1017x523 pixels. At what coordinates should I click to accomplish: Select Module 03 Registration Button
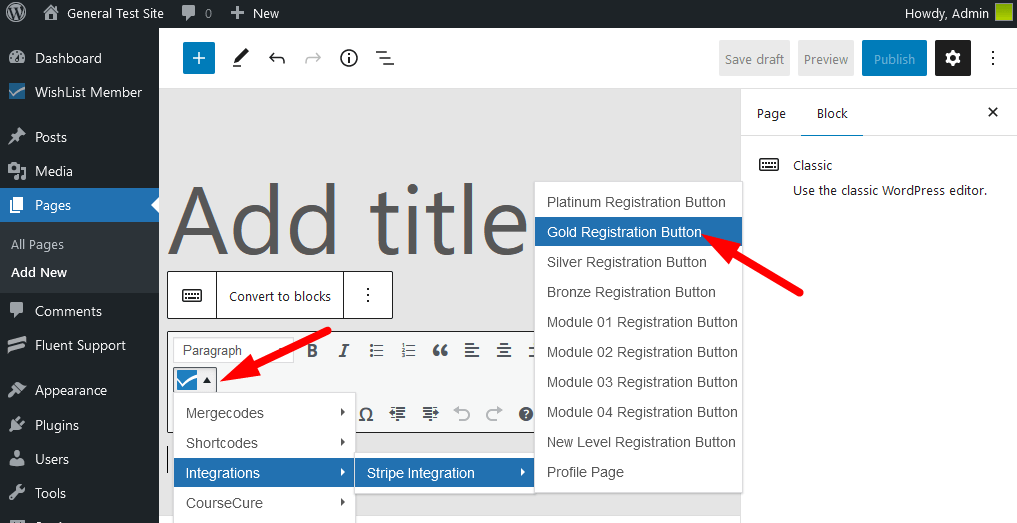point(638,382)
